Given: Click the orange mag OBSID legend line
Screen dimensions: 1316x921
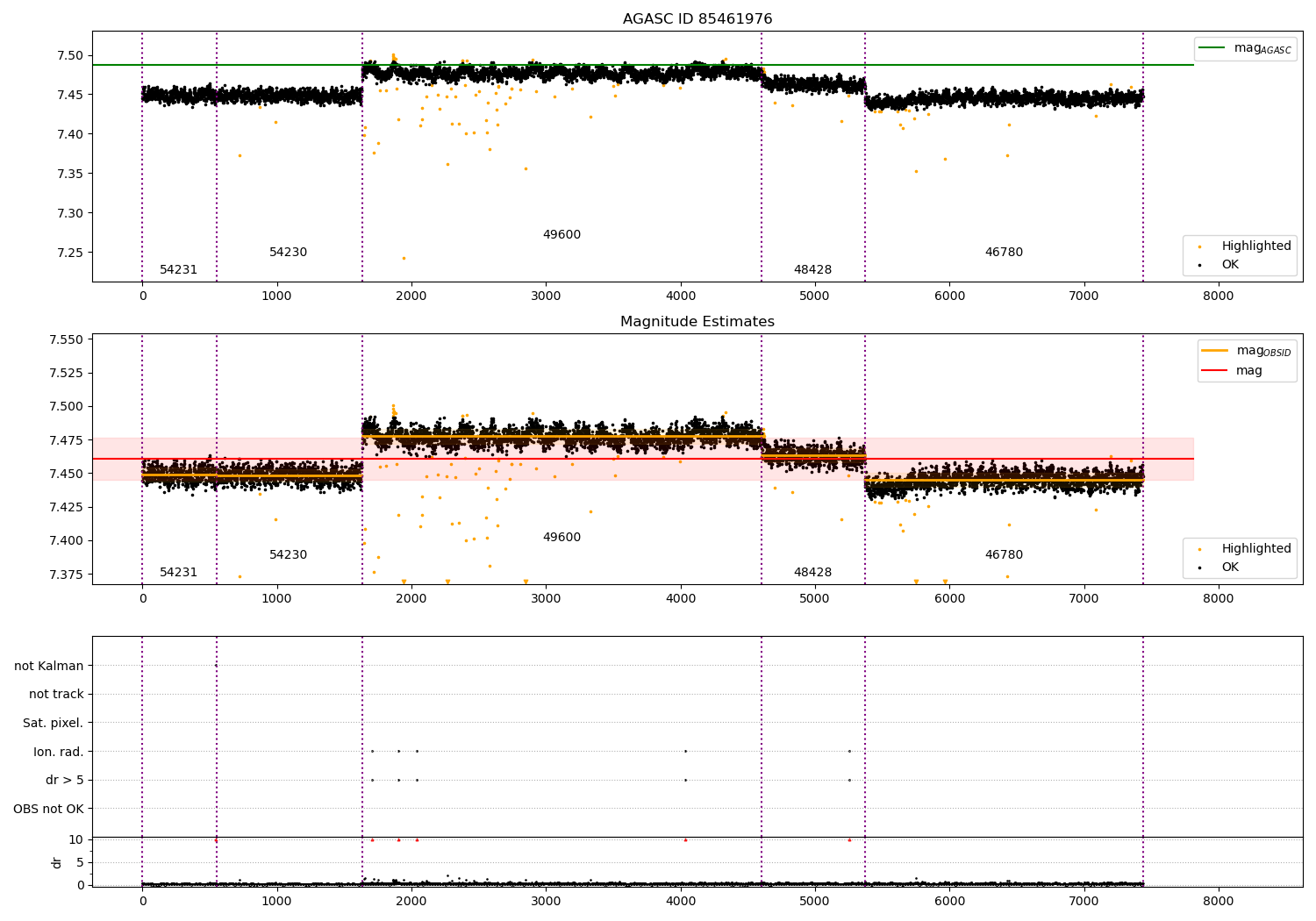Looking at the screenshot, I should pos(1214,351).
